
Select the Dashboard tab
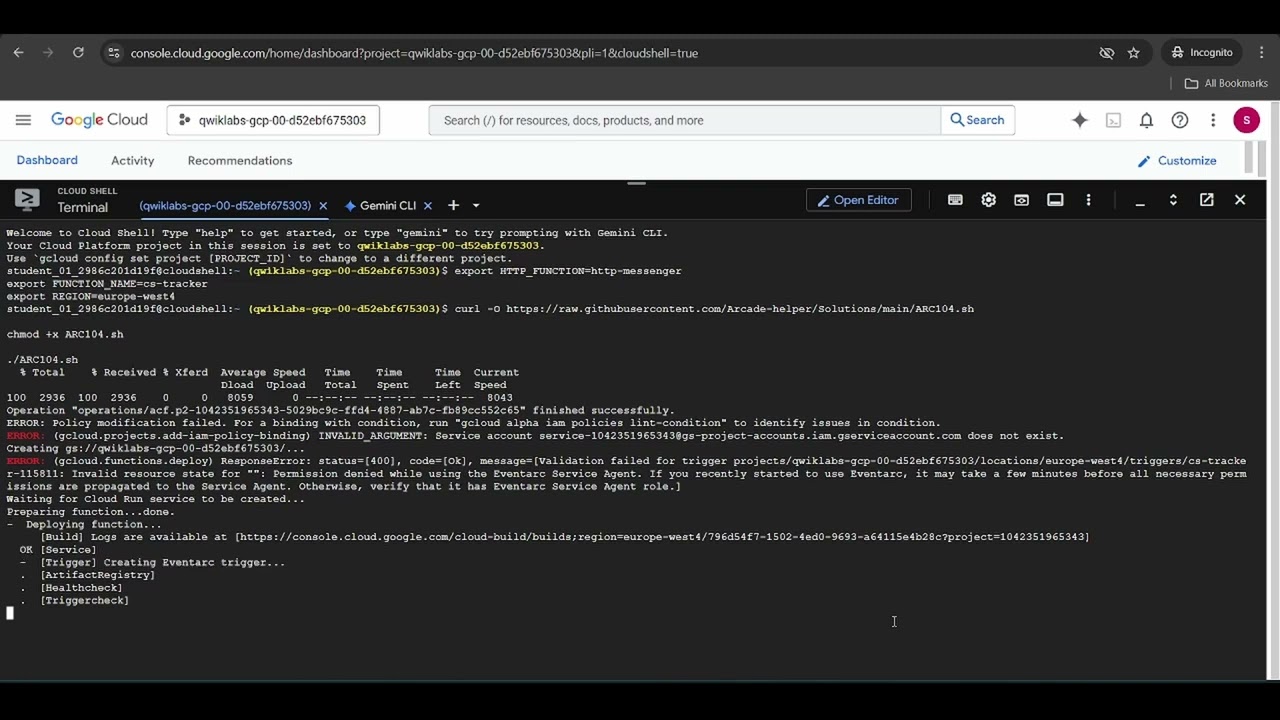47,160
